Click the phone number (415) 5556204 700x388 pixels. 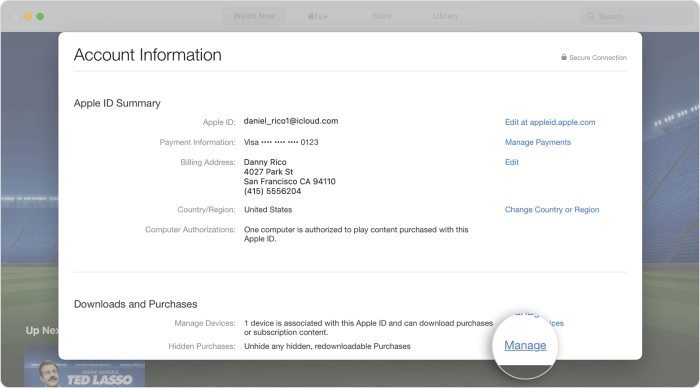tap(272, 192)
